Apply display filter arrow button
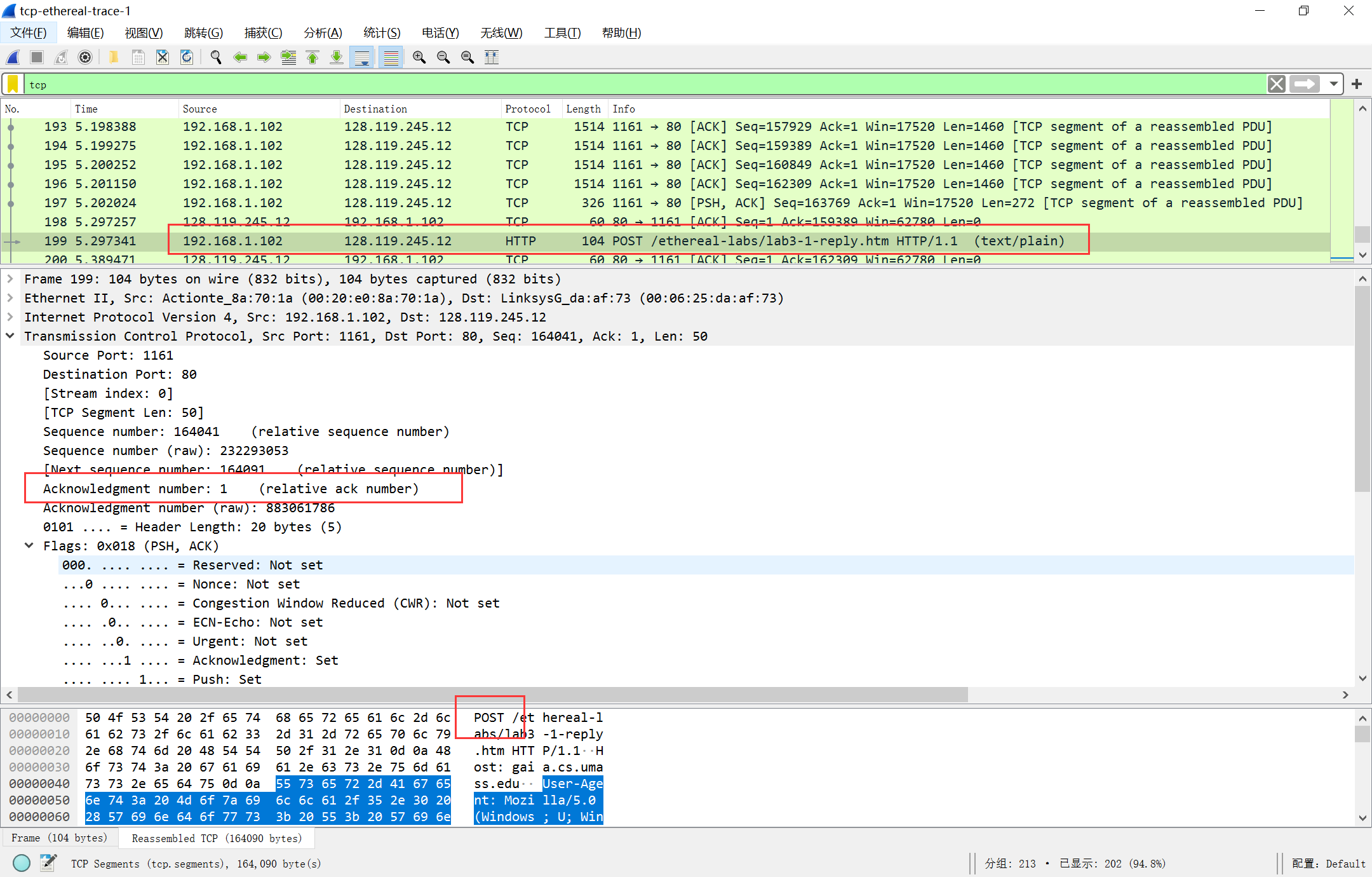Viewport: 1372px width, 877px height. pos(1305,85)
